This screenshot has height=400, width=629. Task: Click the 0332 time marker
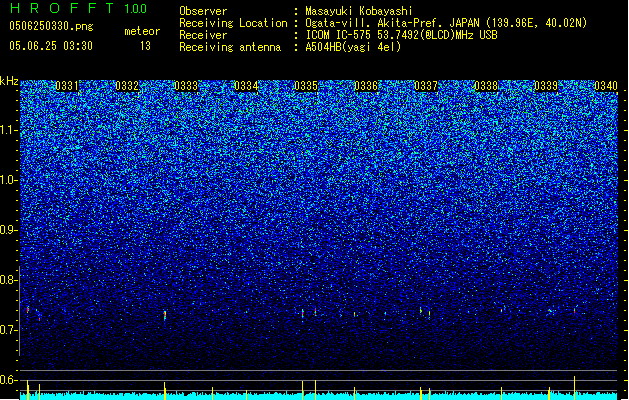click(x=127, y=86)
